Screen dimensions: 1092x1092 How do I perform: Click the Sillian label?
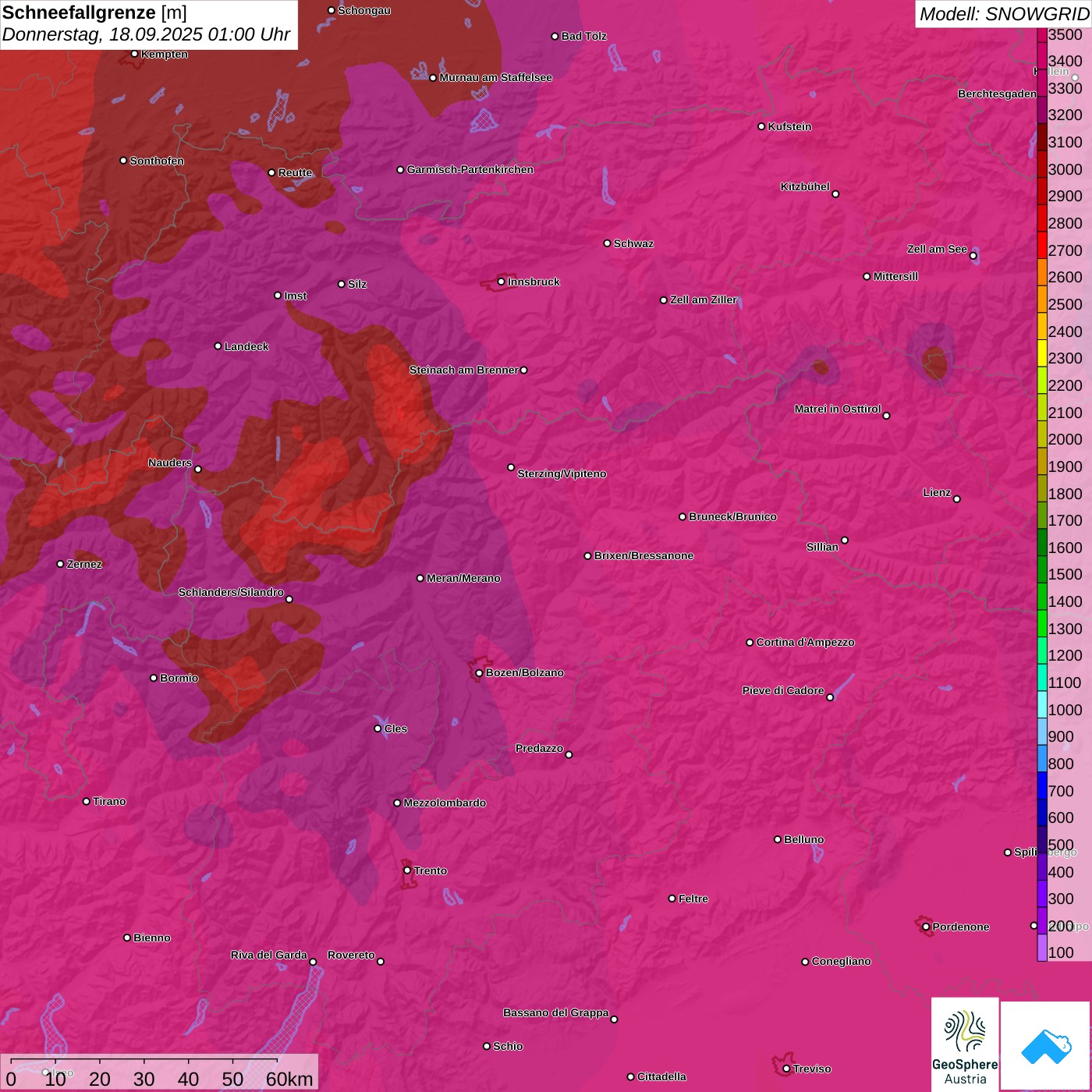point(822,547)
